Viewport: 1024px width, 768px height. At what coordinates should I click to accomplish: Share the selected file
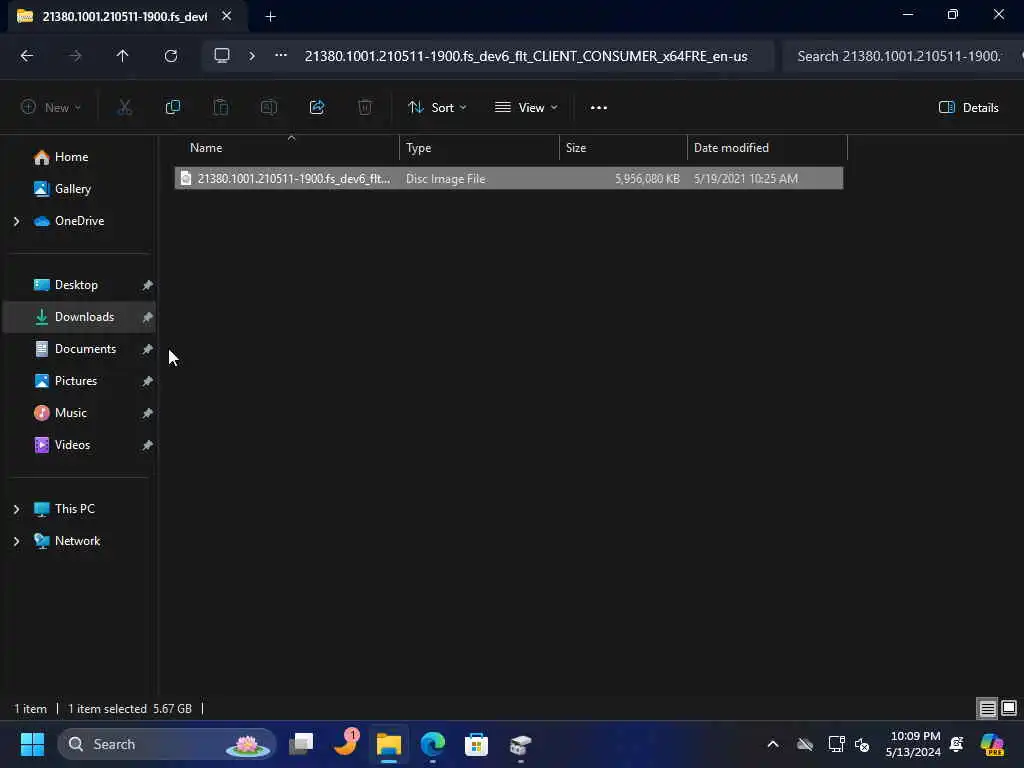pyautogui.click(x=317, y=108)
